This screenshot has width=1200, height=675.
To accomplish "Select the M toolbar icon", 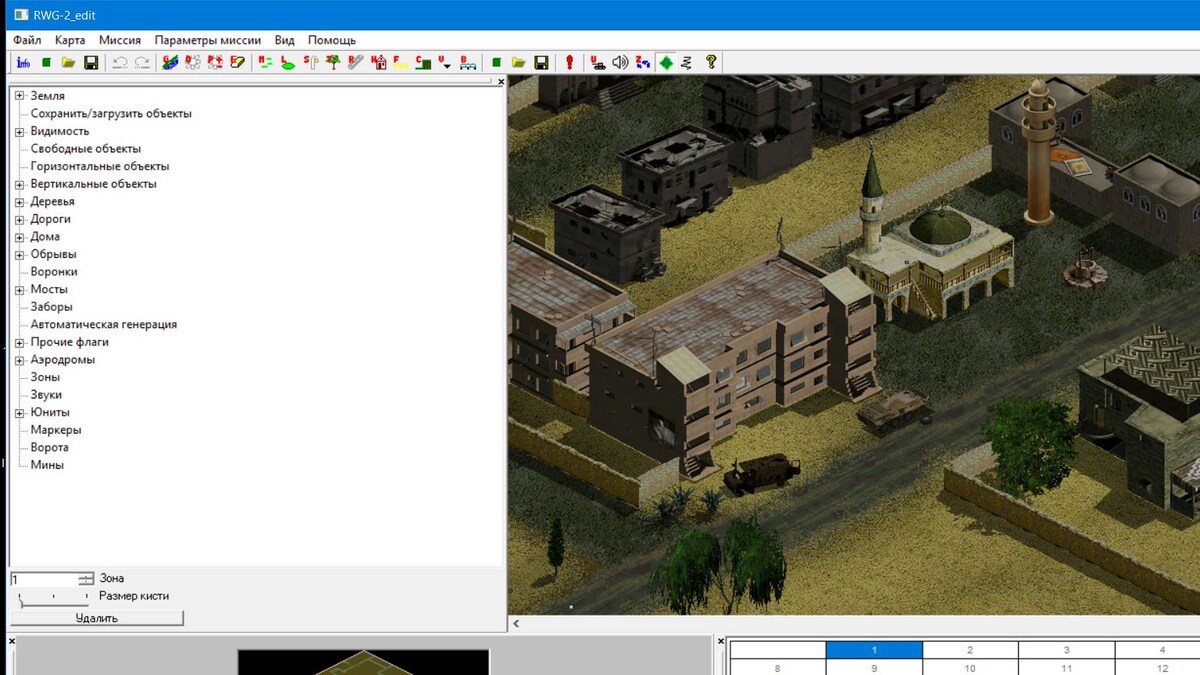I will 265,62.
